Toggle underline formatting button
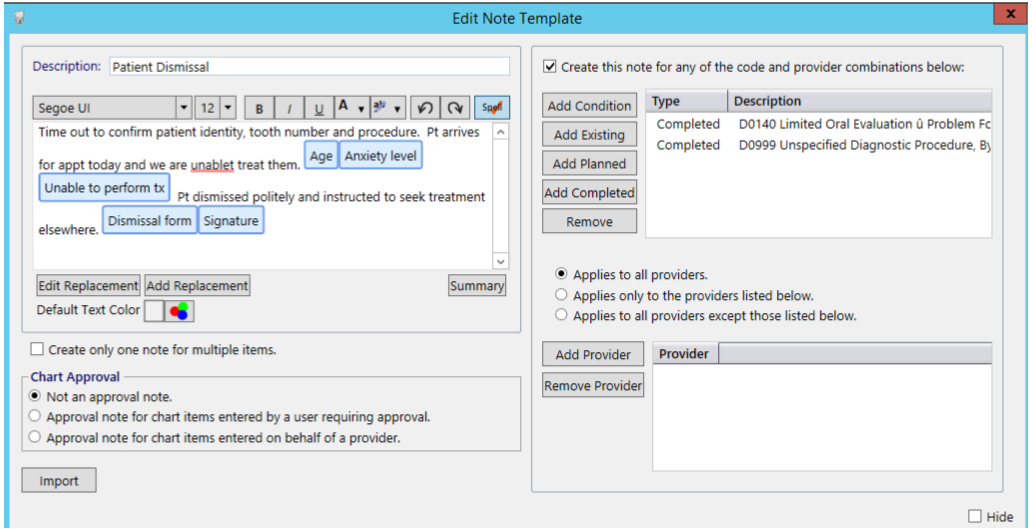Image resolution: width=1032 pixels, height=529 pixels. point(319,108)
